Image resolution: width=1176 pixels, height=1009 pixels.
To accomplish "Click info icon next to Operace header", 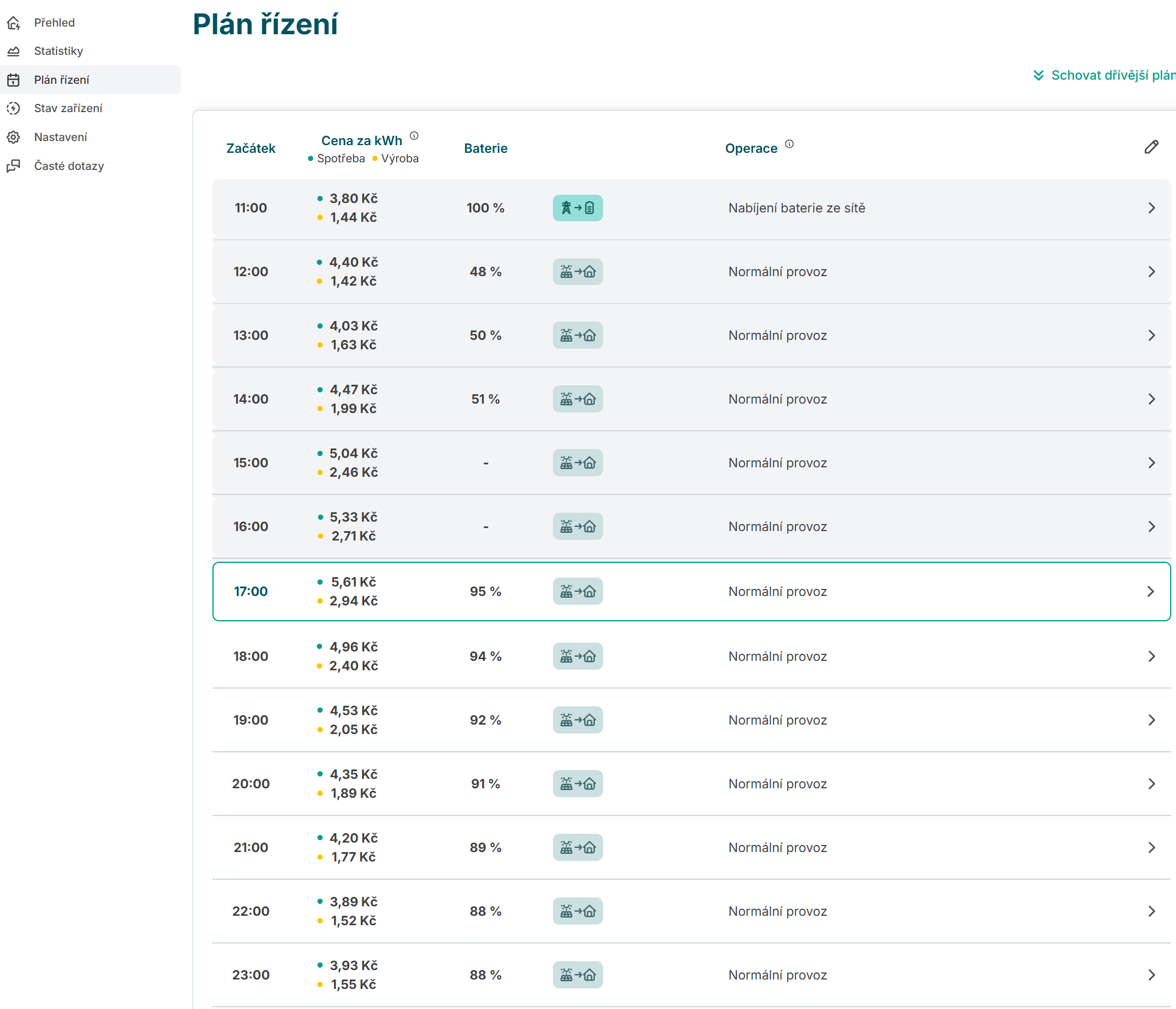I will coord(790,144).
